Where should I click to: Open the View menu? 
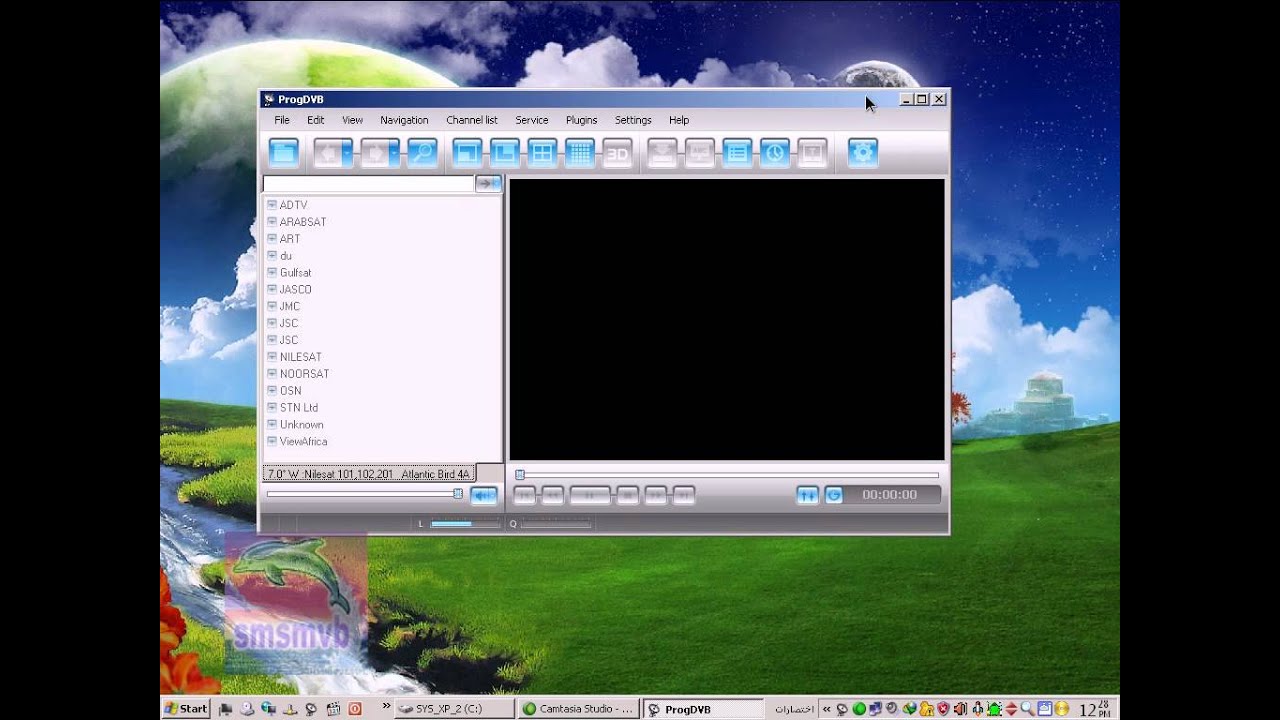[x=353, y=120]
